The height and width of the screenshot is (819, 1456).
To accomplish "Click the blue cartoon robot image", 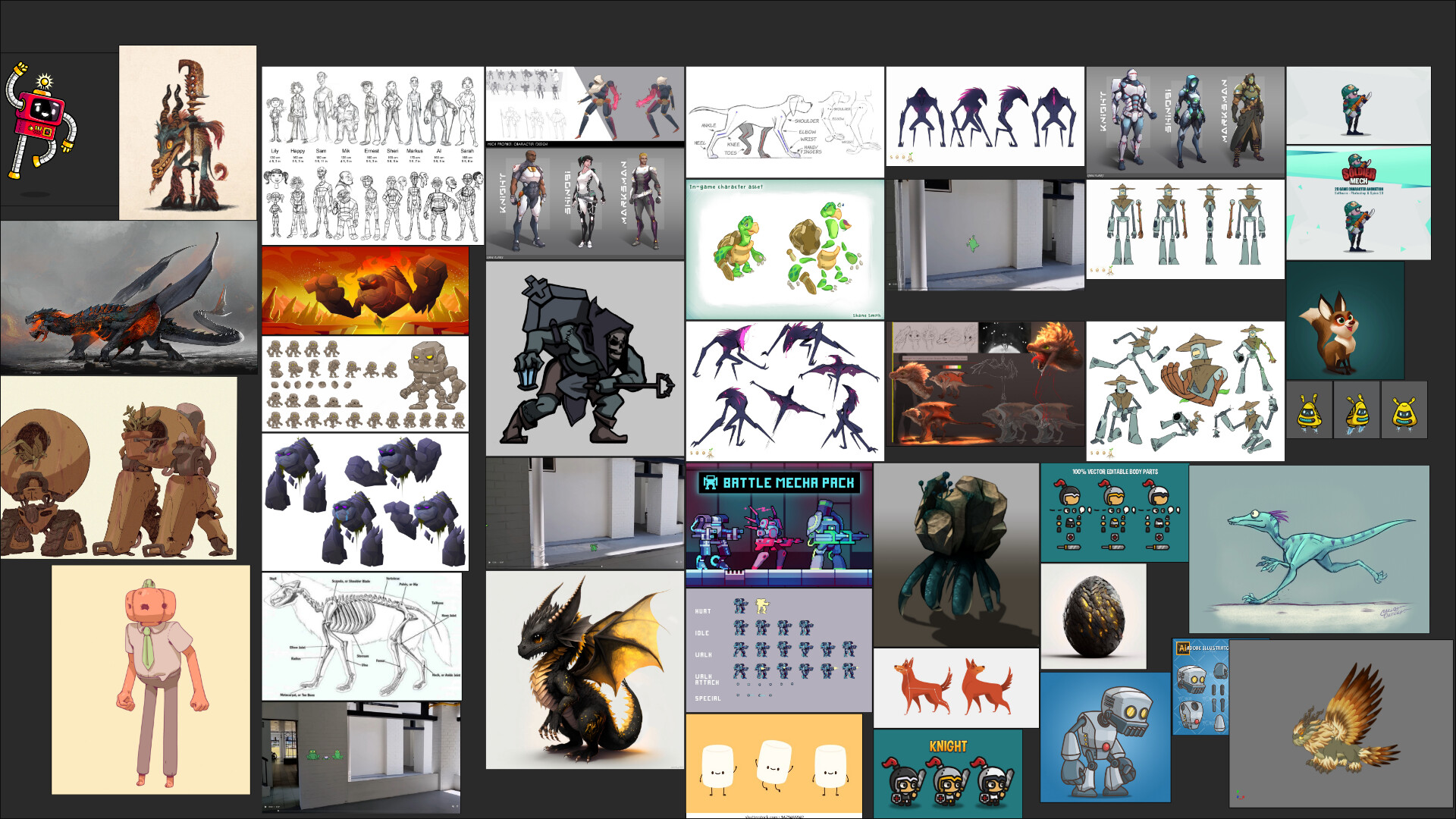I will pos(1106,737).
